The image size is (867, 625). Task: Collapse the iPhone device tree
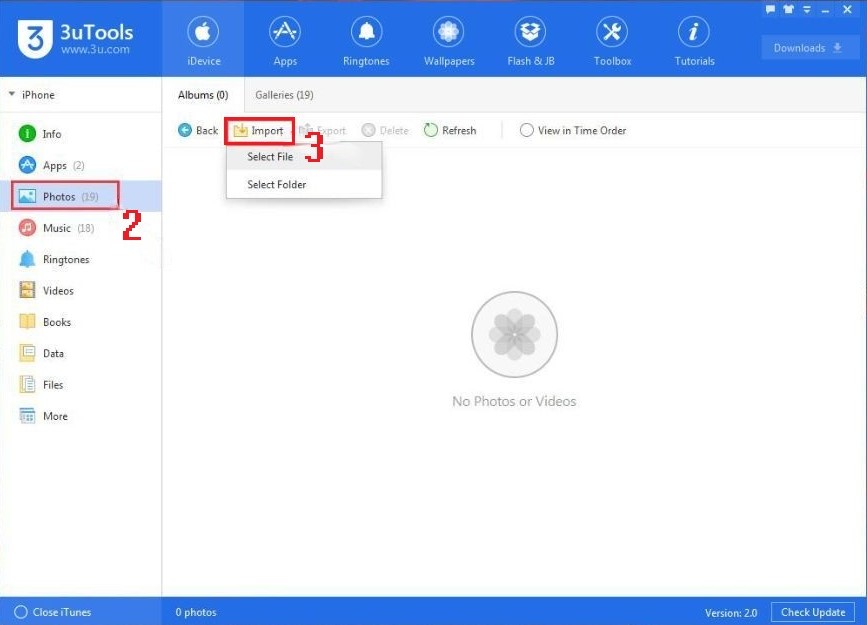point(12,95)
